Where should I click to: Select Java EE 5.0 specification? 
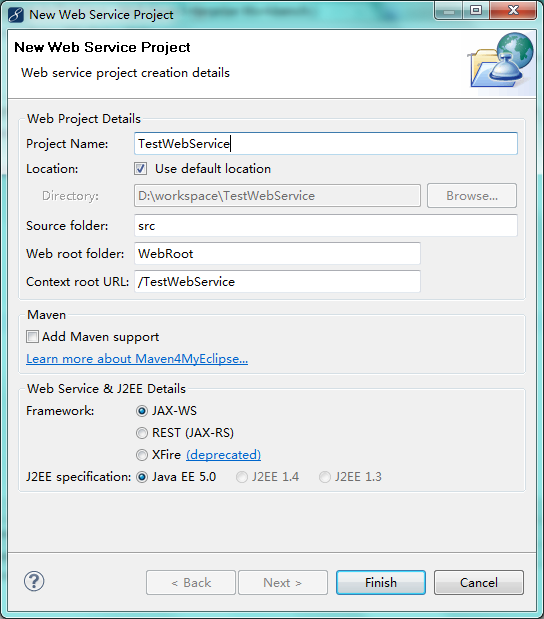click(142, 477)
